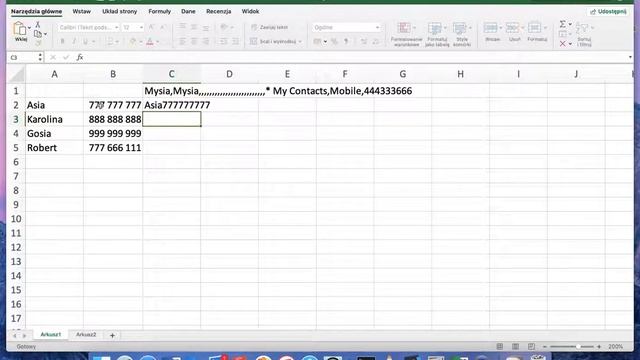Toggle underline formatting
This screenshot has width=640, height=360.
click(x=85, y=42)
